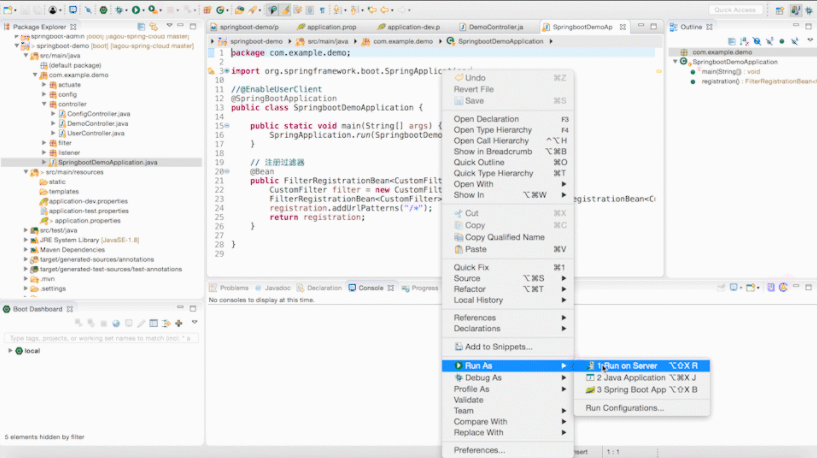
Task: Click Last Edit Location arrow icon
Action: click(x=372, y=10)
